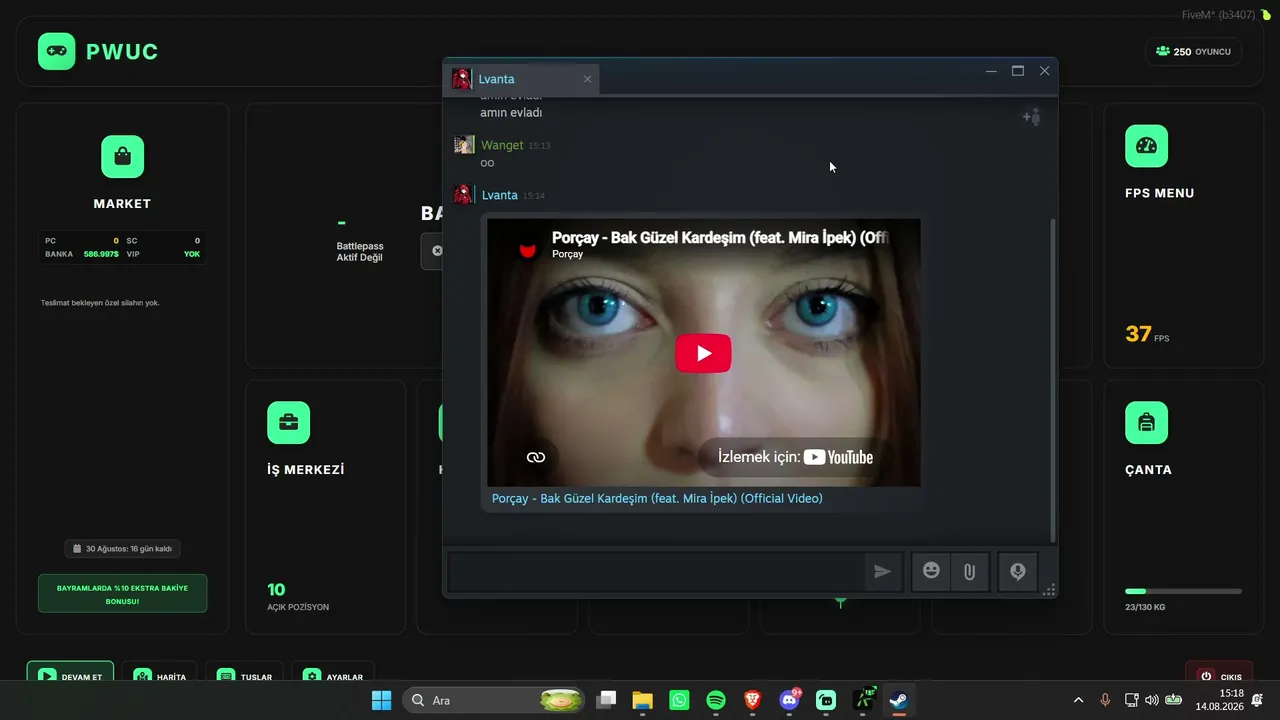Click Lvanta's avatar beside the video message
Screen dimensions: 1280x720
click(464, 195)
